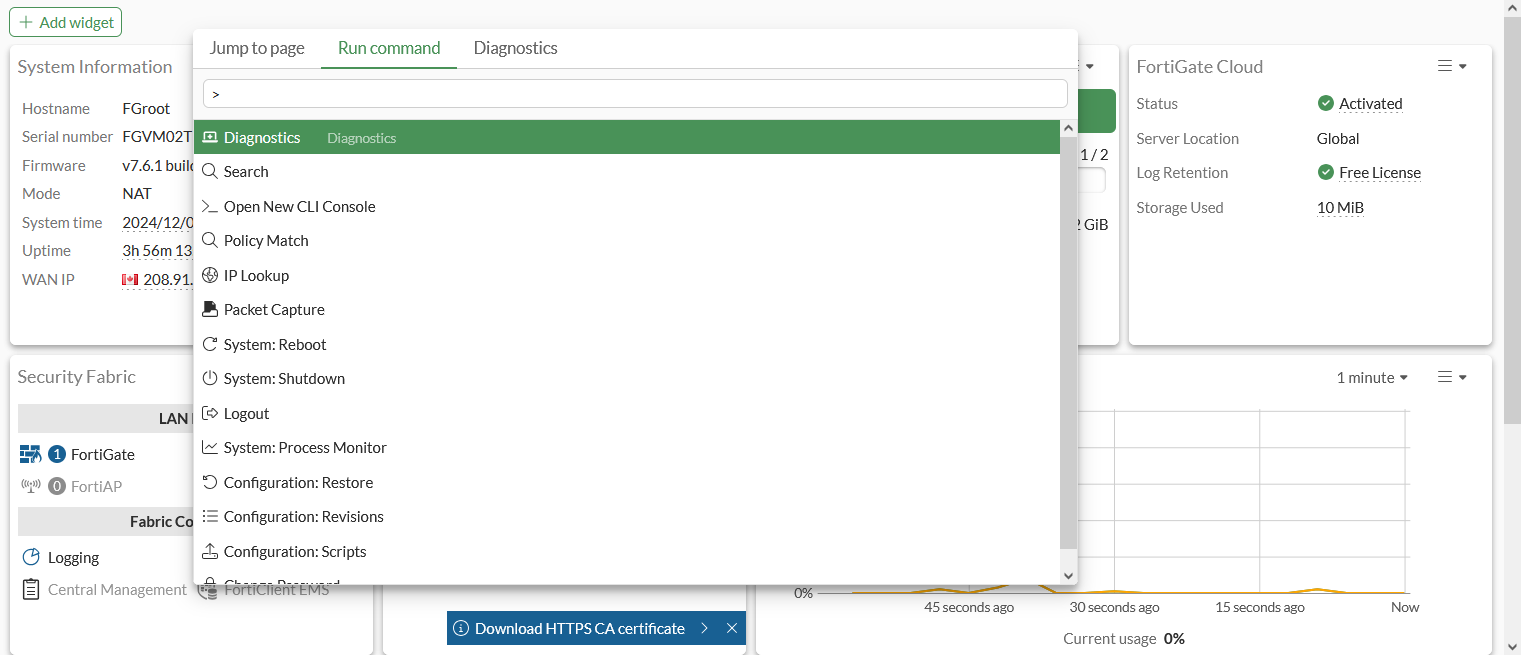Viewport: 1521px width, 655px height.
Task: Click the System: Process Monitor chart icon
Action: (210, 447)
